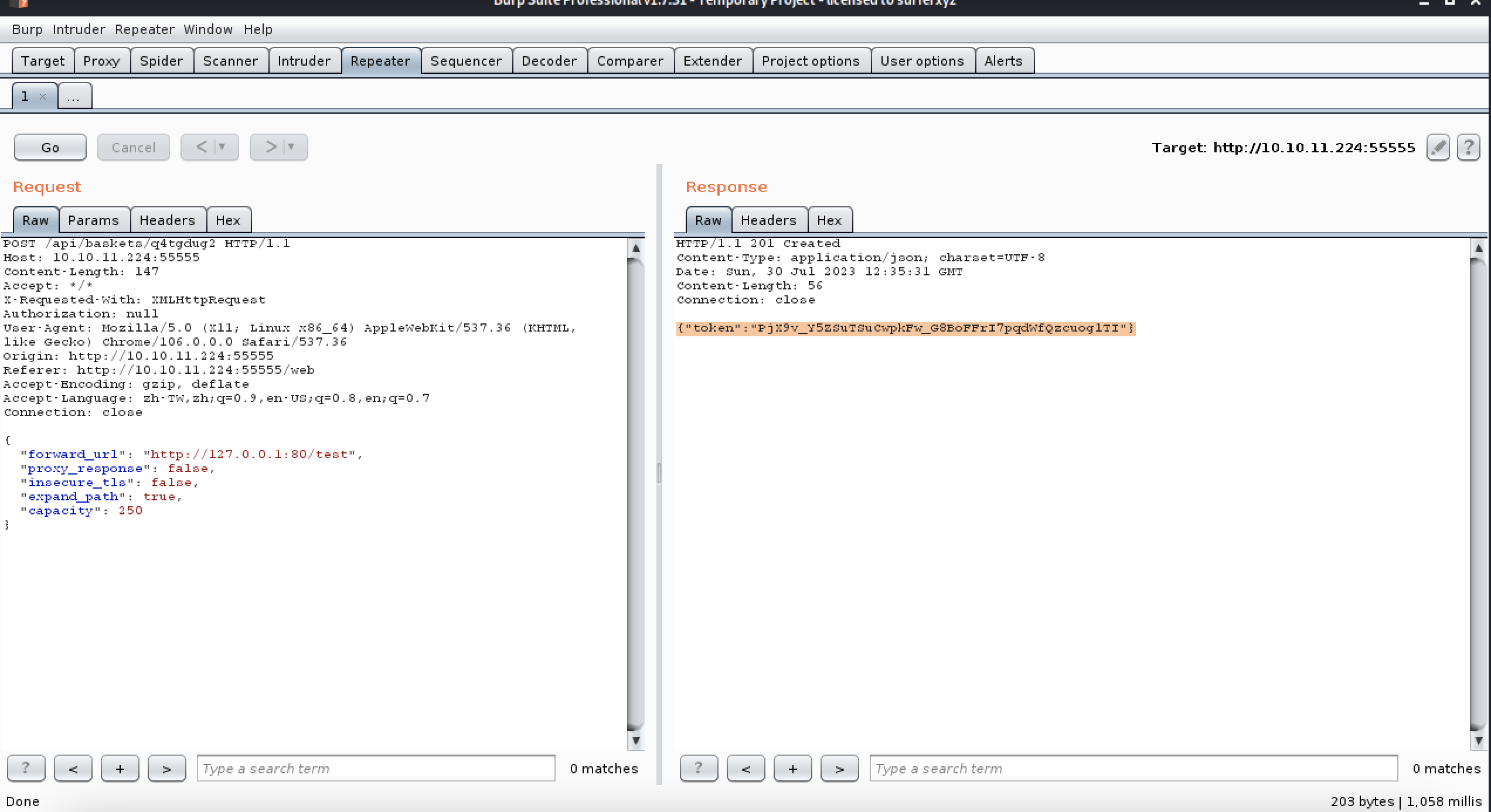Open back history dropdown arrow

pos(222,147)
